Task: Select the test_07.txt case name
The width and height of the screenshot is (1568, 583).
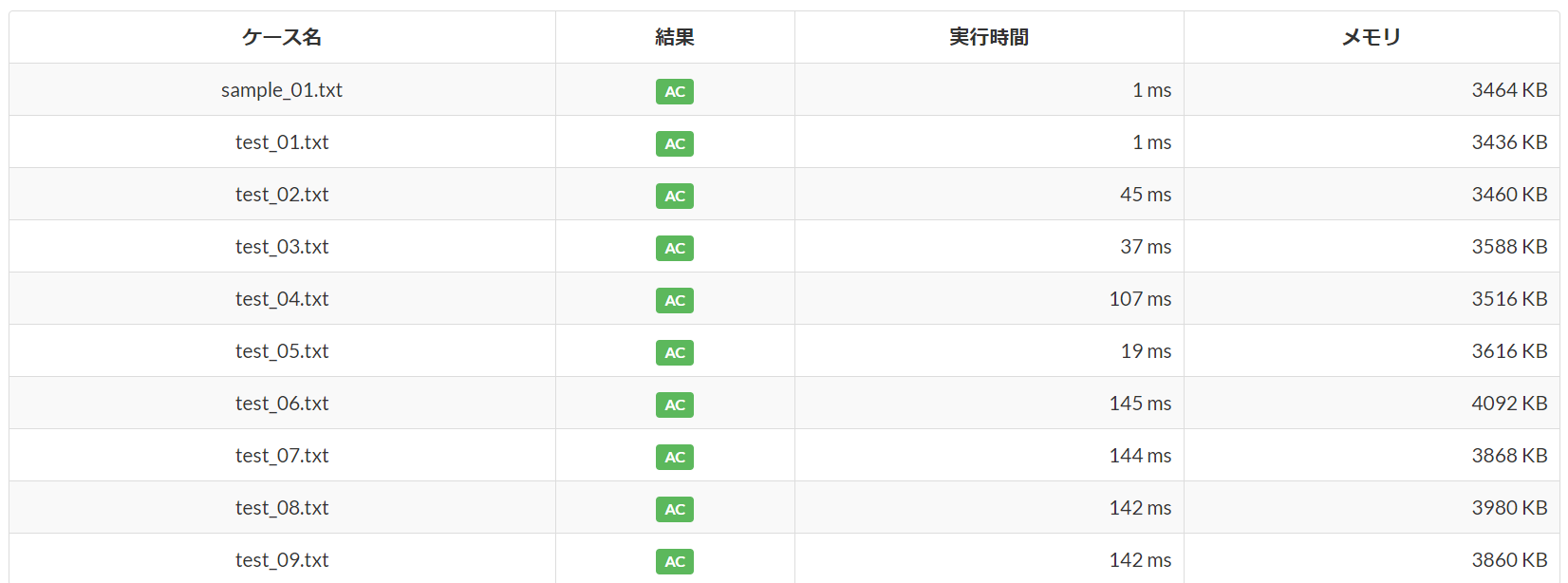Action: click(x=282, y=456)
